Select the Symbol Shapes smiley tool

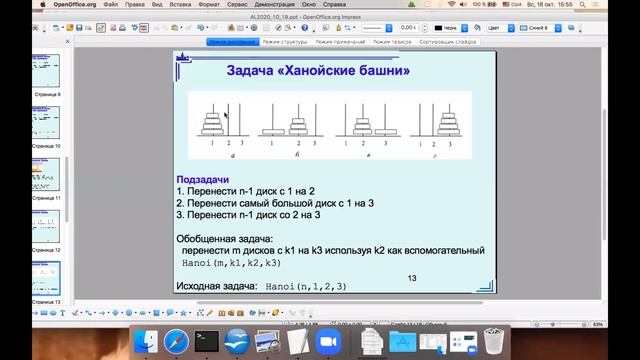coord(129,313)
